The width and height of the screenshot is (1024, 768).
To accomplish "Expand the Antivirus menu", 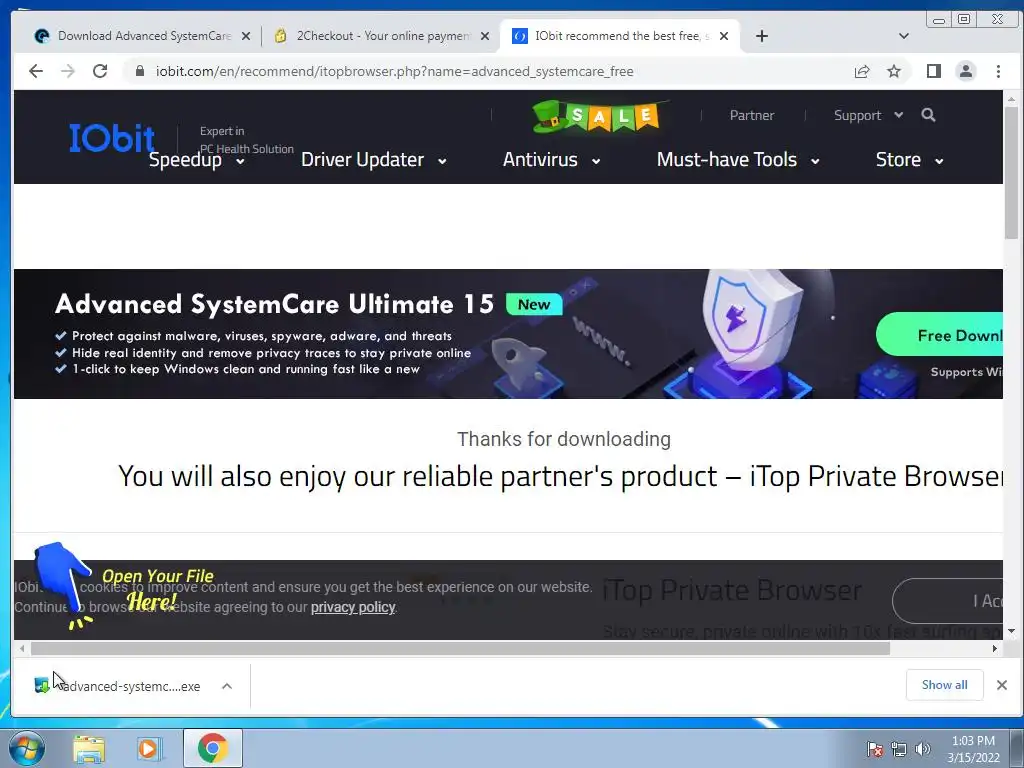I will coord(552,160).
